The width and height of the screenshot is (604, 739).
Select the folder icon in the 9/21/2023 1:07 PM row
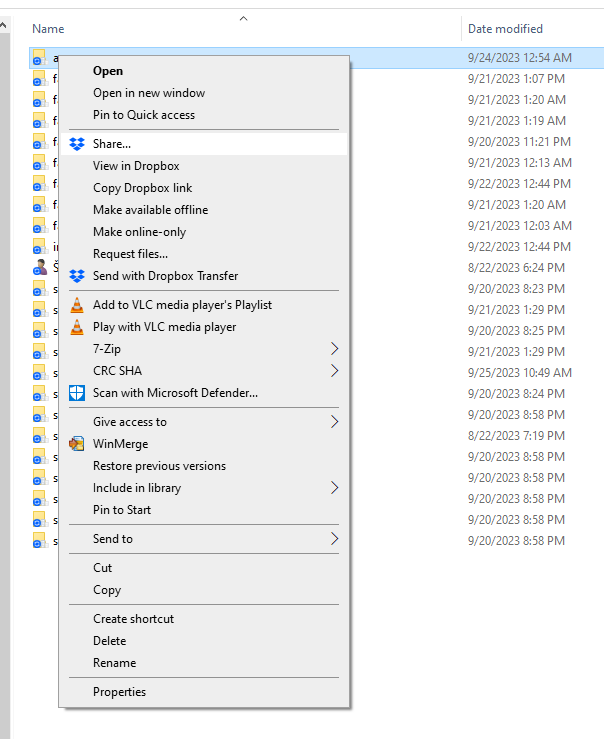pyautogui.click(x=40, y=78)
